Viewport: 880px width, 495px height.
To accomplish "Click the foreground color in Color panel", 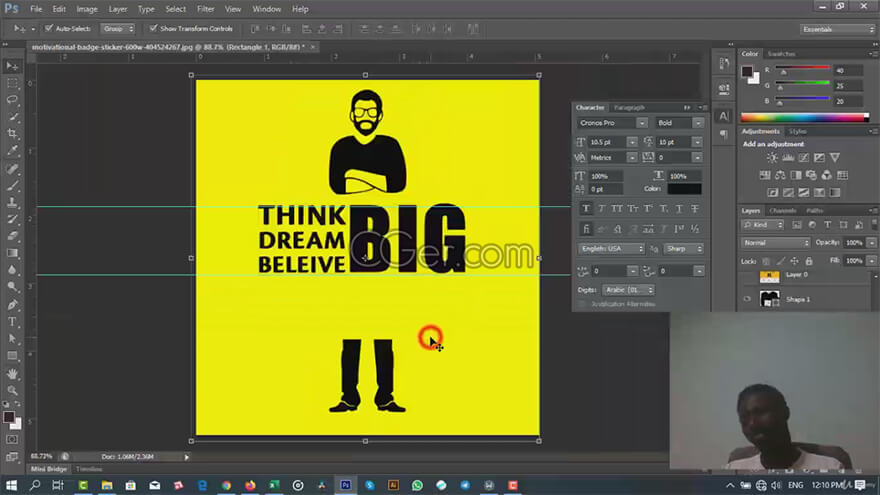I will (x=746, y=71).
